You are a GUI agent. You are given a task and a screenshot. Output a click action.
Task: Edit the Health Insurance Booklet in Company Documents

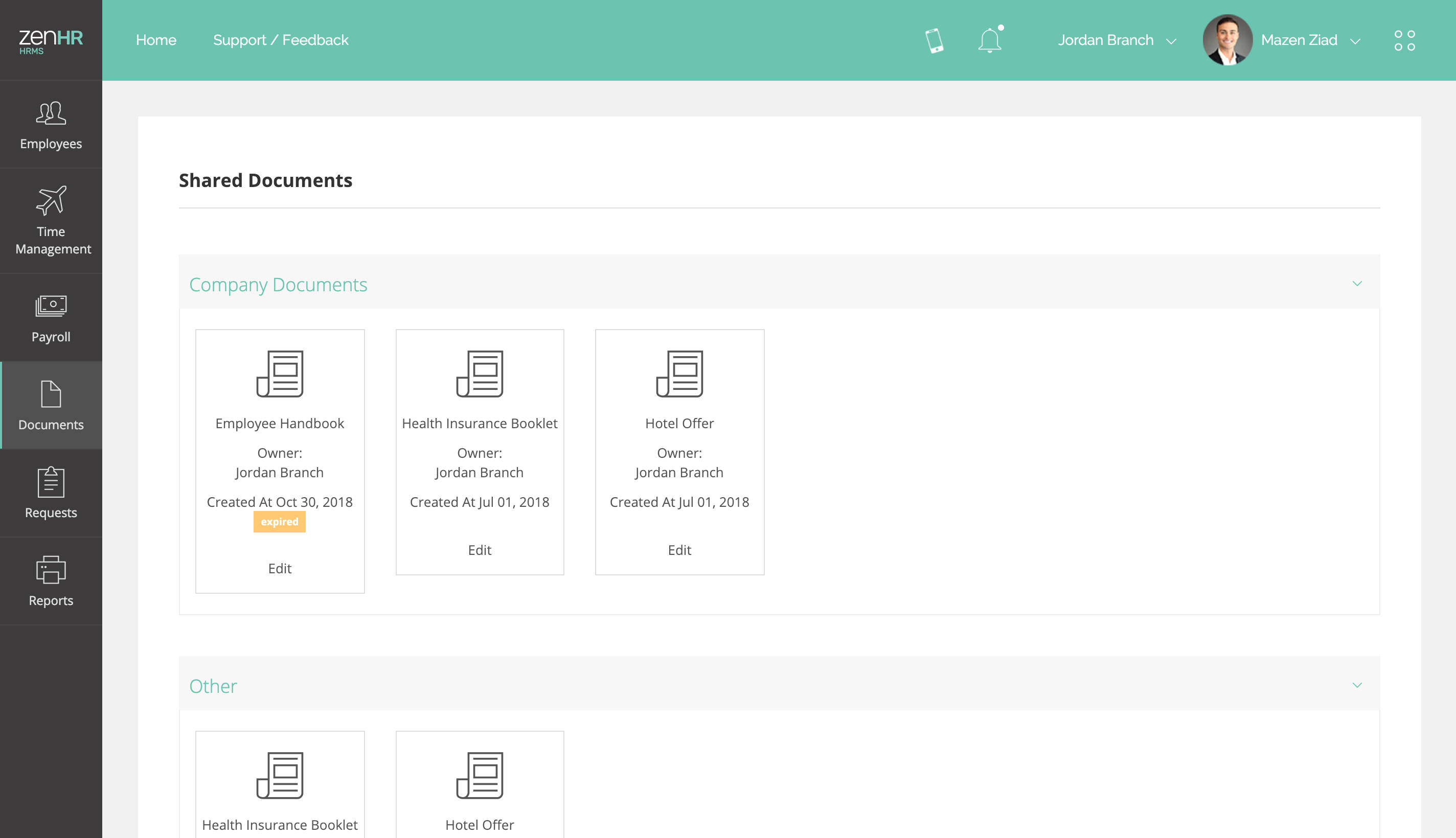tap(480, 550)
